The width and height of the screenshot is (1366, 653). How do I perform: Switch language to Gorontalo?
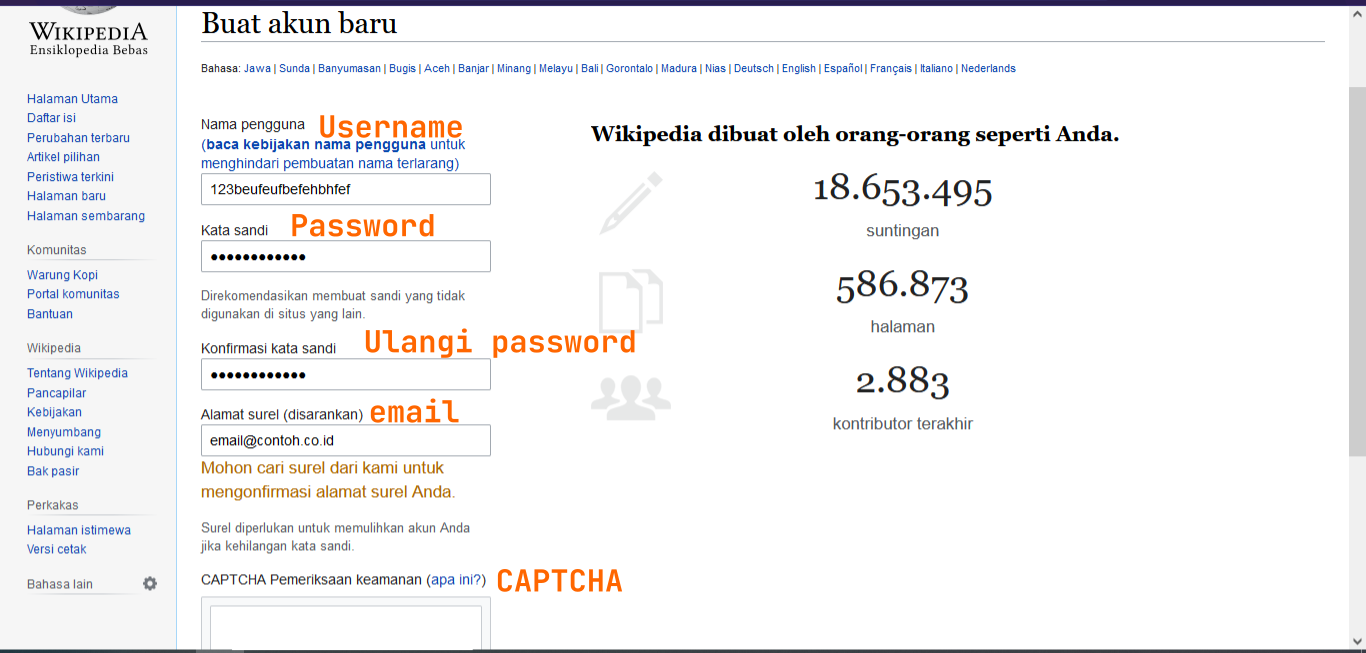pos(629,69)
